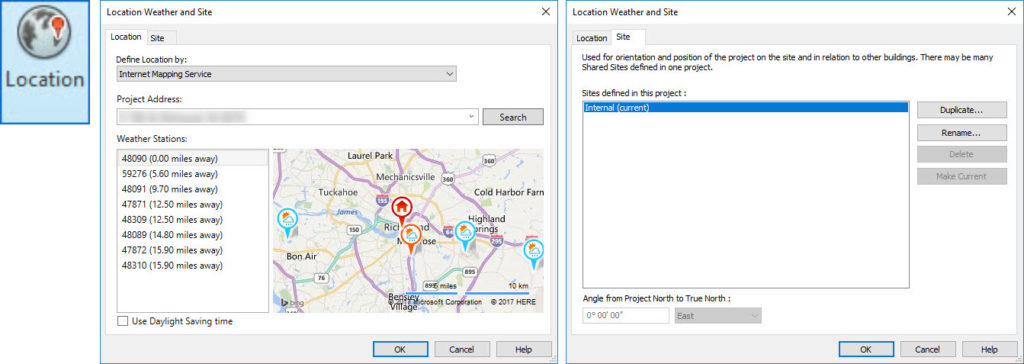Open the East direction dropdown in Site tab
Image resolution: width=1024 pixels, height=364 pixels.
click(718, 316)
